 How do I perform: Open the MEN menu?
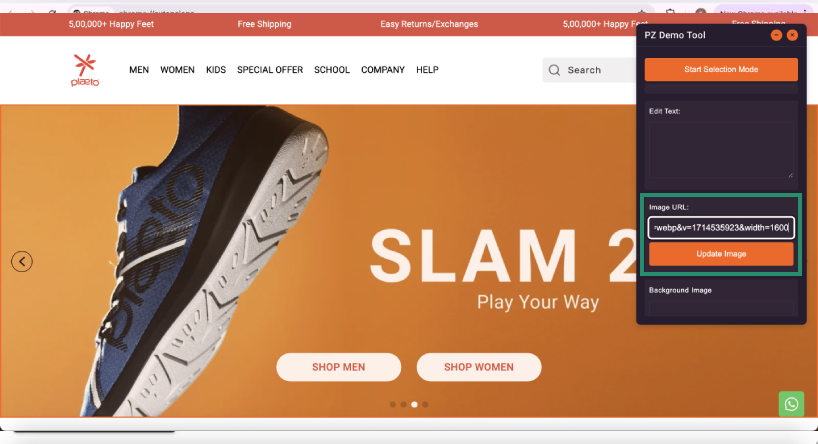(139, 70)
